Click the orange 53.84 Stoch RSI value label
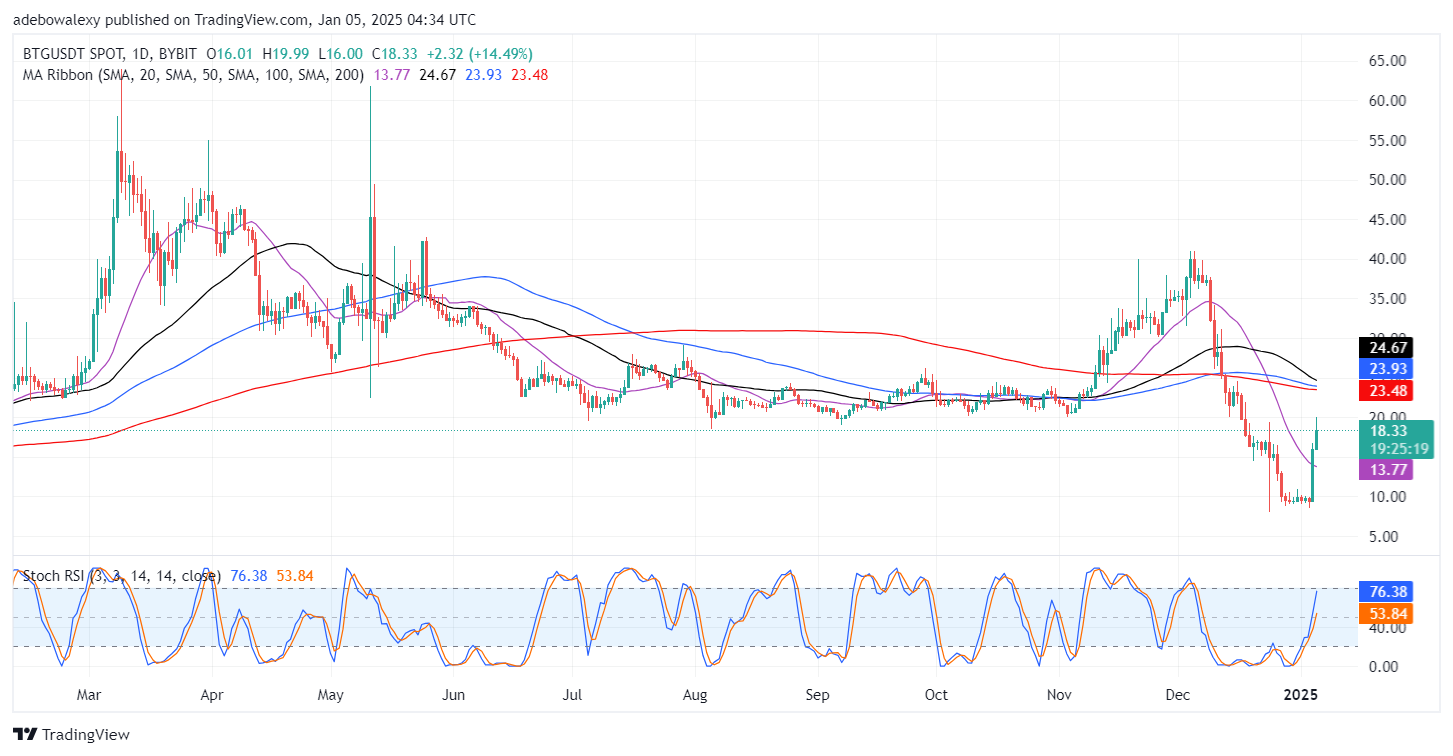The image size is (1453, 756). pos(1384,613)
